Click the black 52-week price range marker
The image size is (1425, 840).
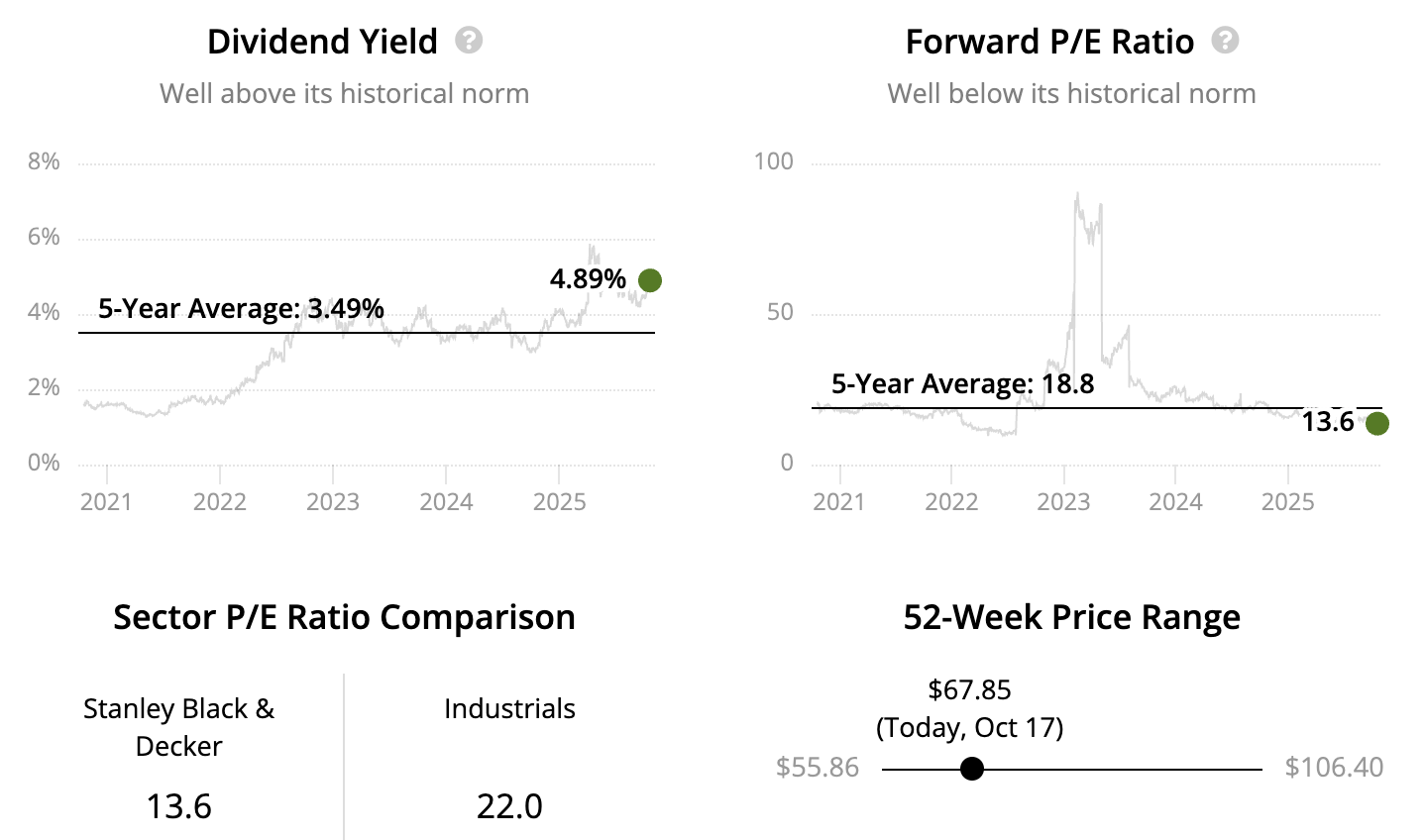[972, 769]
